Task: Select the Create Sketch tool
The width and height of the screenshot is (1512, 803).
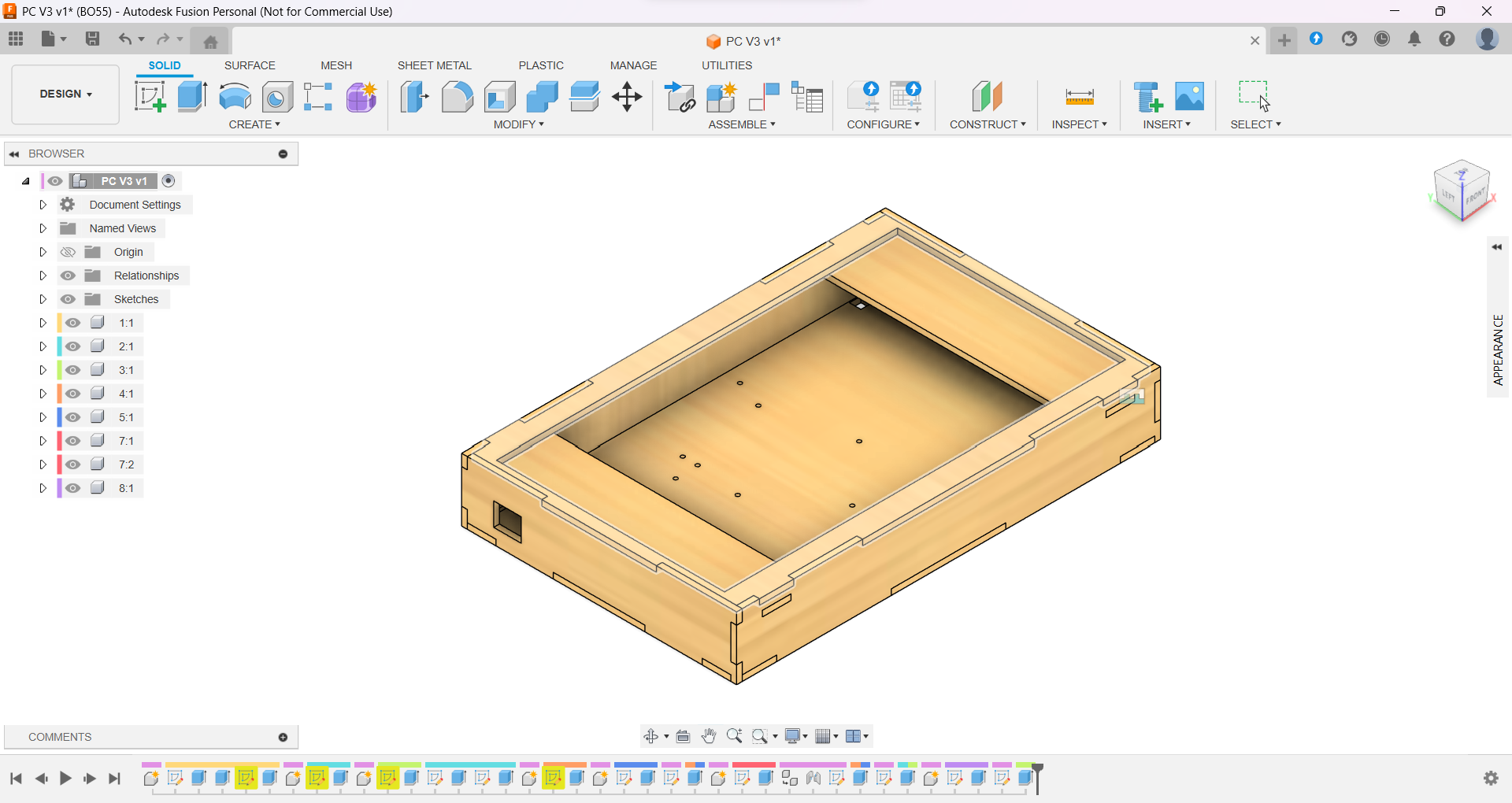Action: [x=150, y=97]
